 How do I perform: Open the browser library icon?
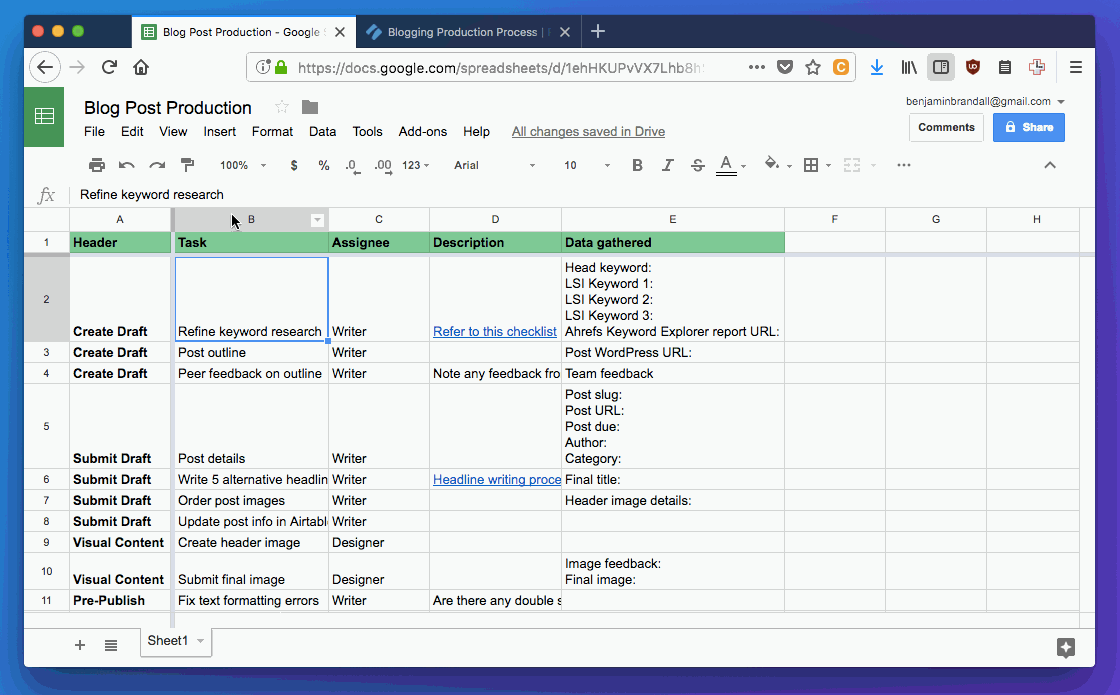(x=909, y=67)
